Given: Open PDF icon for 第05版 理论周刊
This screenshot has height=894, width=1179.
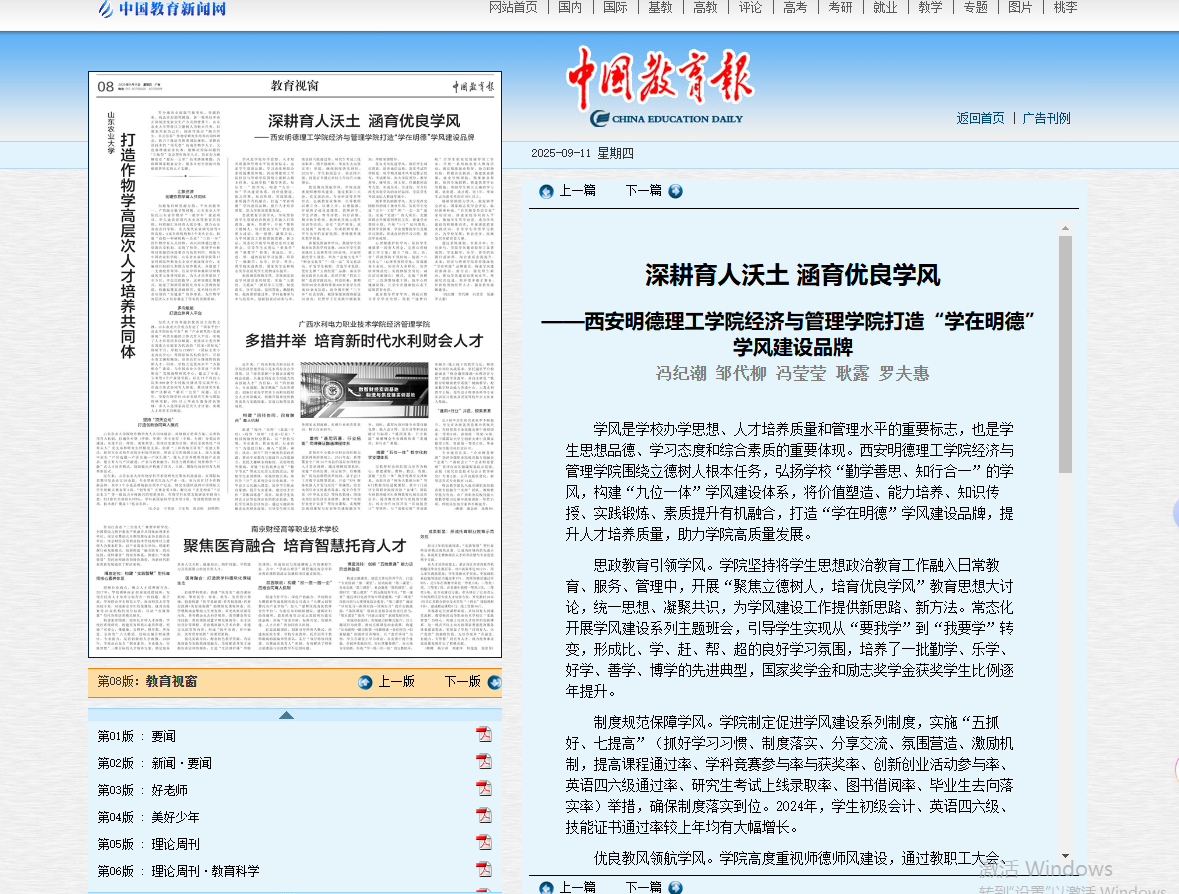Looking at the screenshot, I should coord(484,843).
